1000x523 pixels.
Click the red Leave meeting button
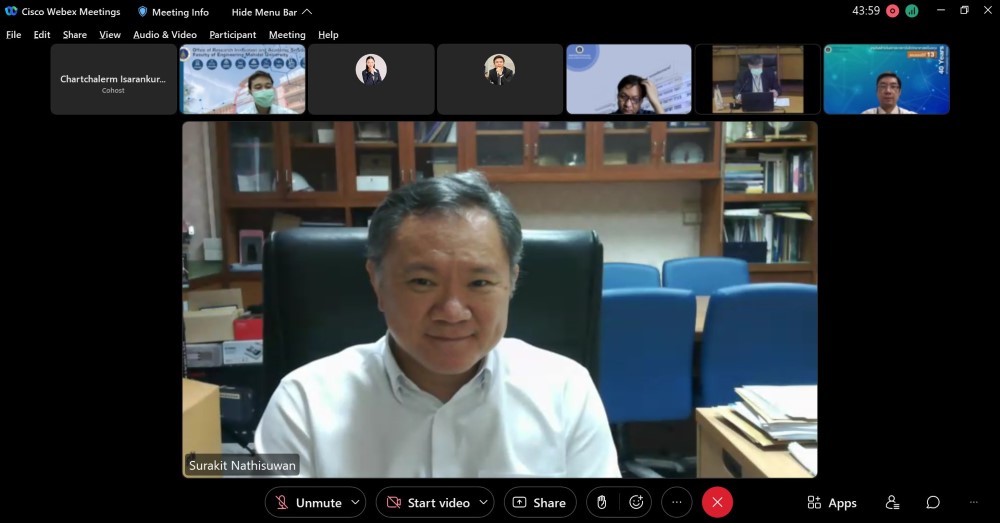[717, 503]
